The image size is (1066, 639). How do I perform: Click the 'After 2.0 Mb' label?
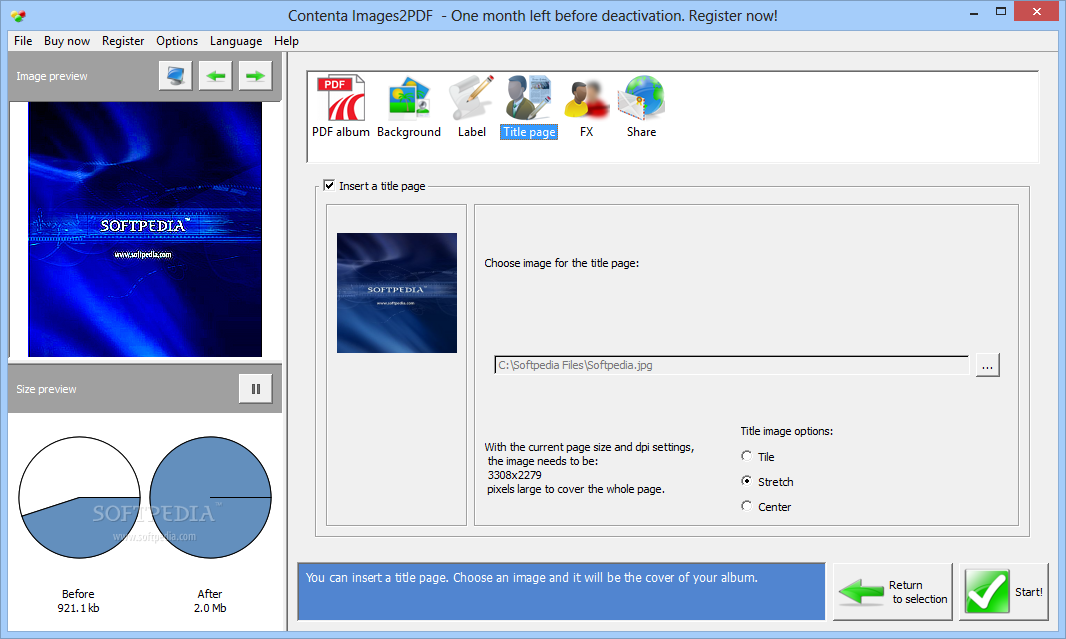210,601
